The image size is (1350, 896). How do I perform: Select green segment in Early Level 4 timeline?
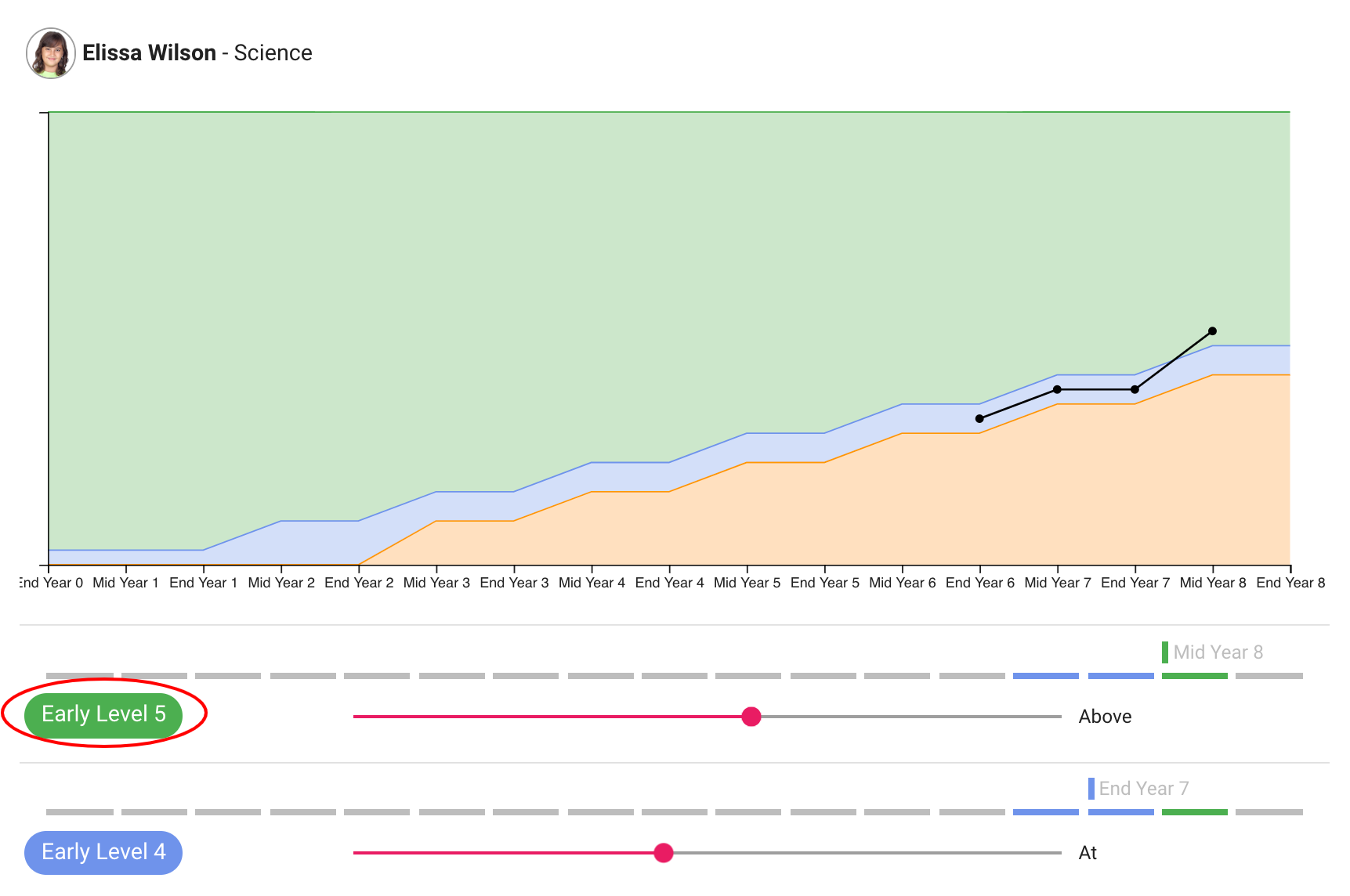coord(1194,812)
